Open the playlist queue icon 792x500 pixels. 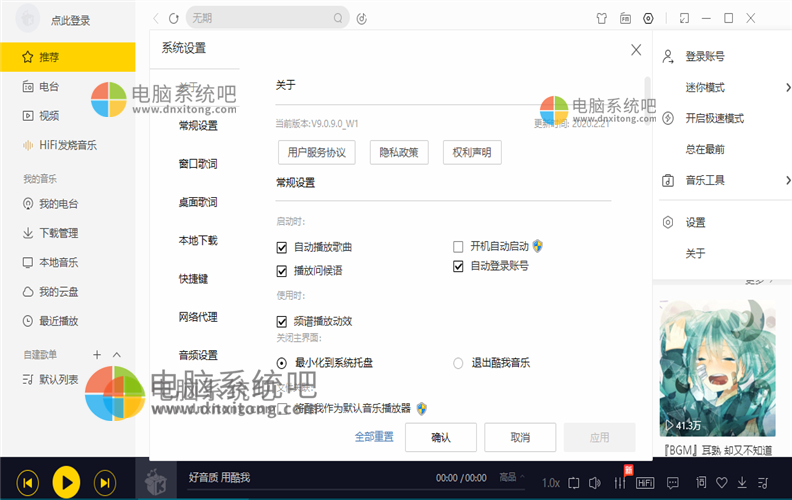tap(763, 483)
